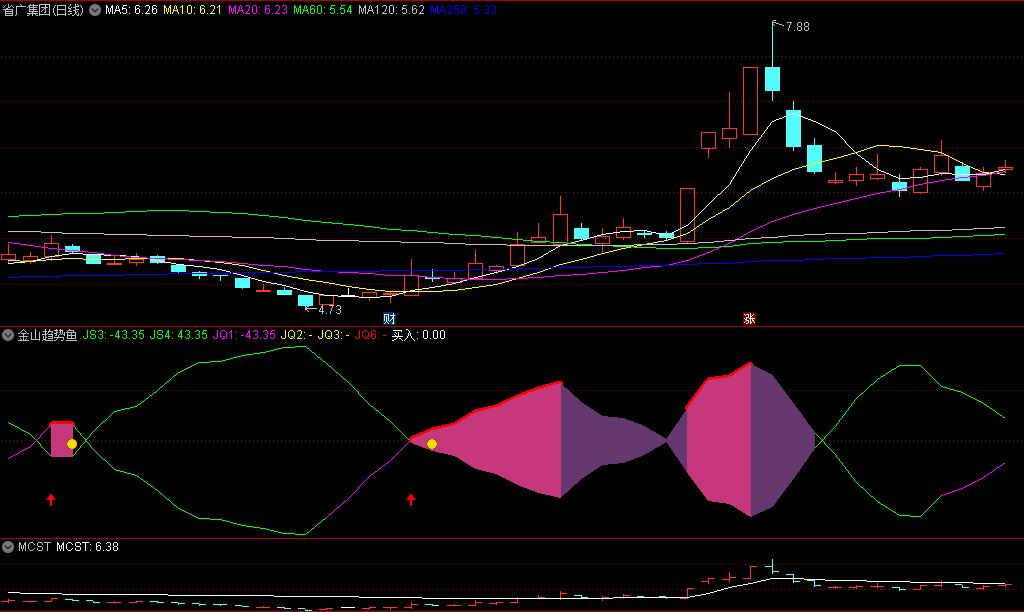The image size is (1024, 612).
Task: Click the JQ3 legend label
Action: click(x=333, y=335)
